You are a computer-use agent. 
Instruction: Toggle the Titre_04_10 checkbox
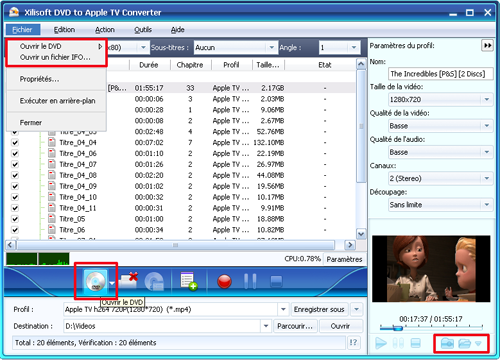(15, 197)
